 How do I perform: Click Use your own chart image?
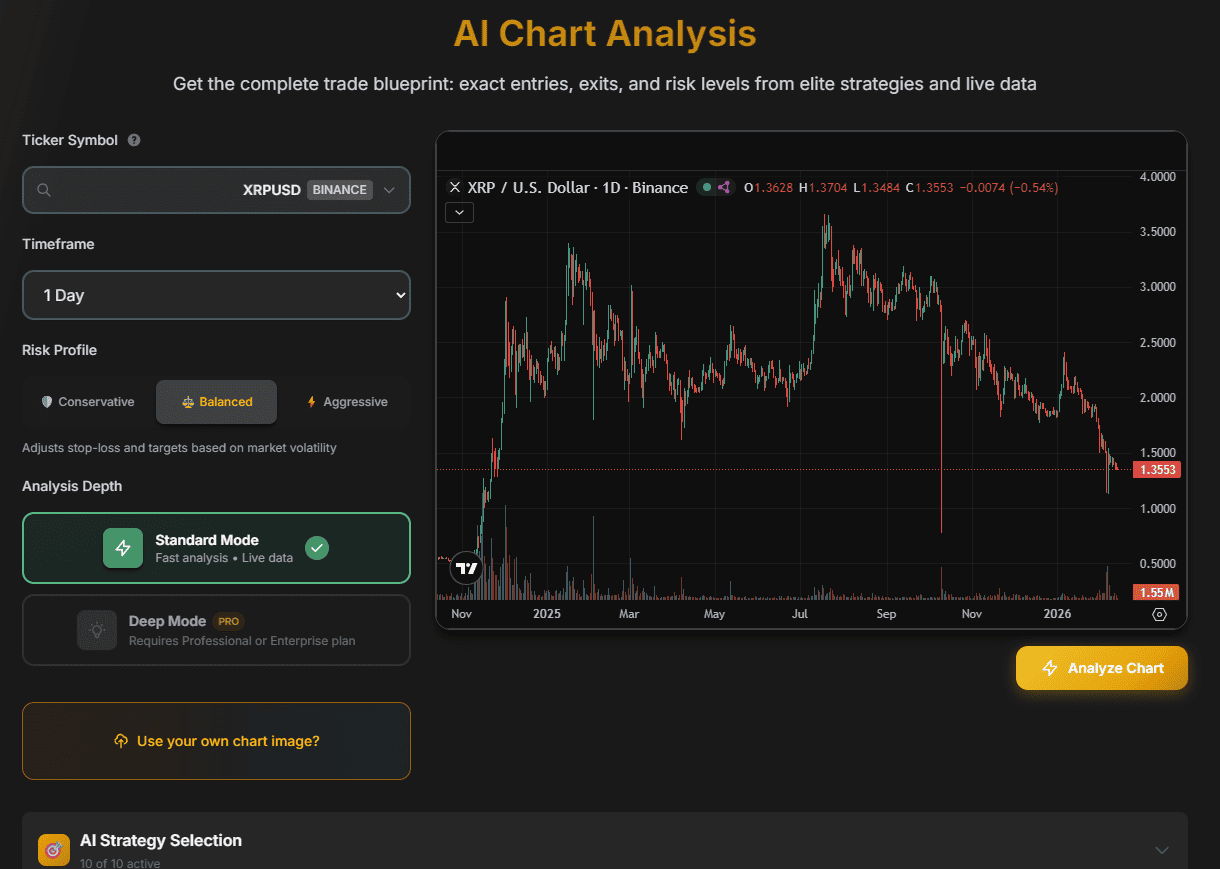pyautogui.click(x=216, y=741)
